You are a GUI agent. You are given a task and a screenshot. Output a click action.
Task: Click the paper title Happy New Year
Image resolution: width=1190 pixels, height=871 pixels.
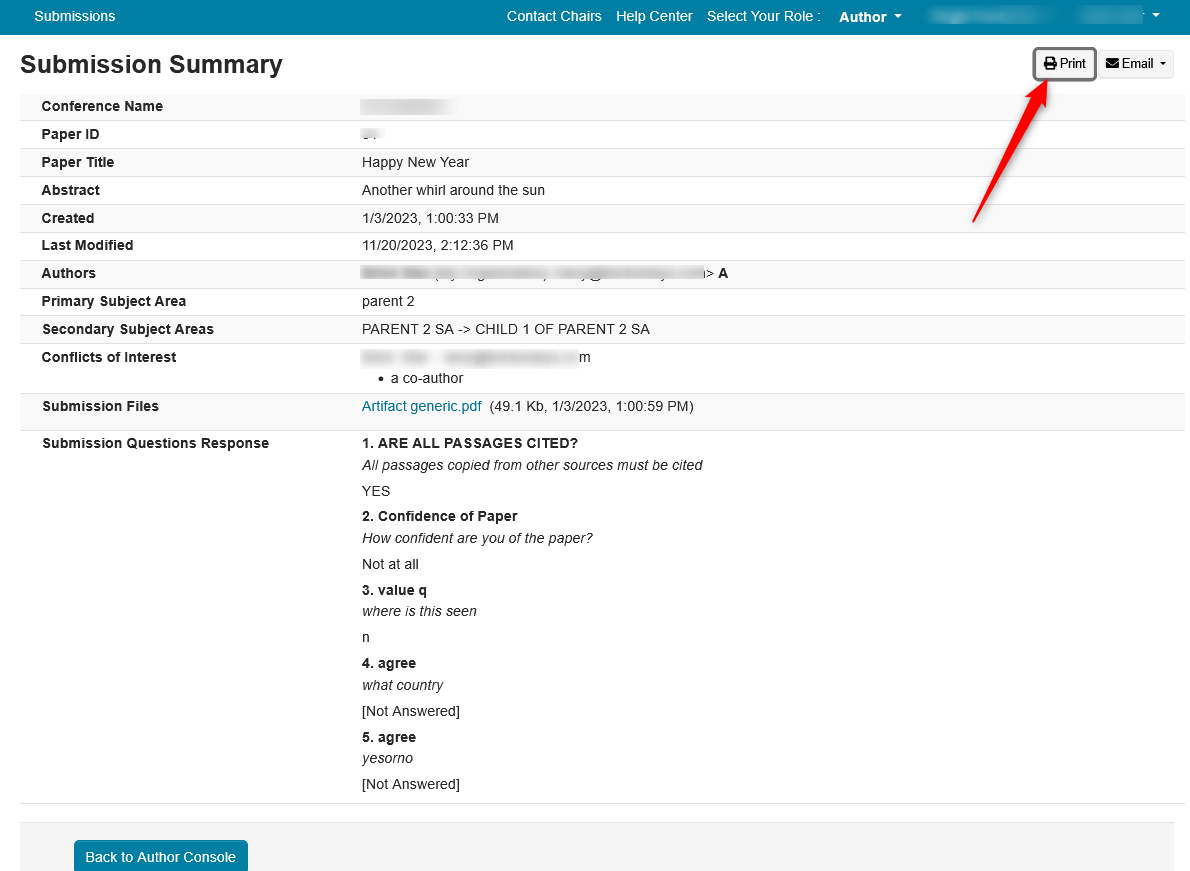click(x=415, y=162)
